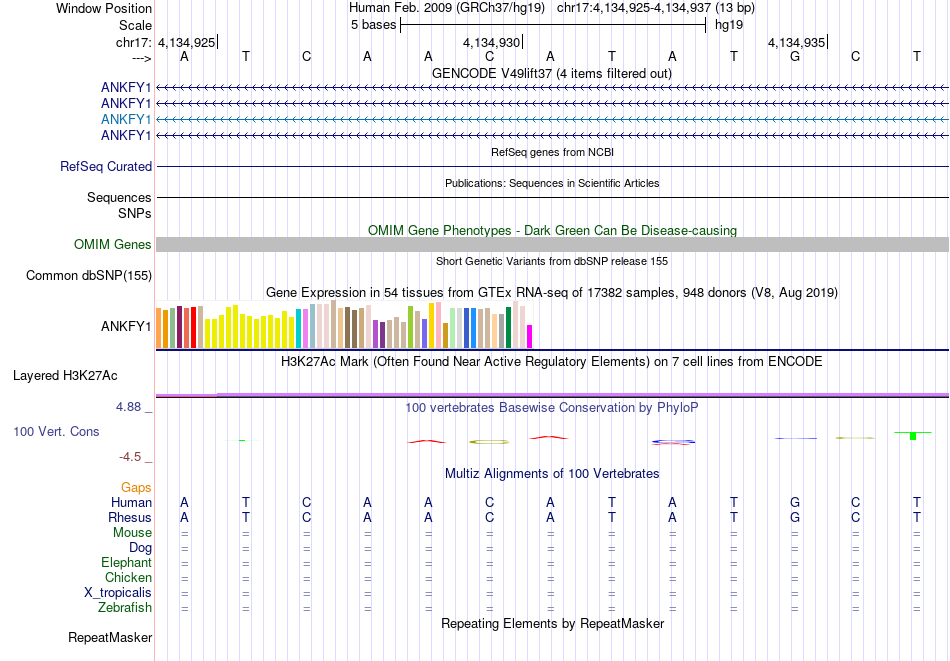The width and height of the screenshot is (950, 661).
Task: Click the '5 bases' scale bar label
Action: coord(373,25)
